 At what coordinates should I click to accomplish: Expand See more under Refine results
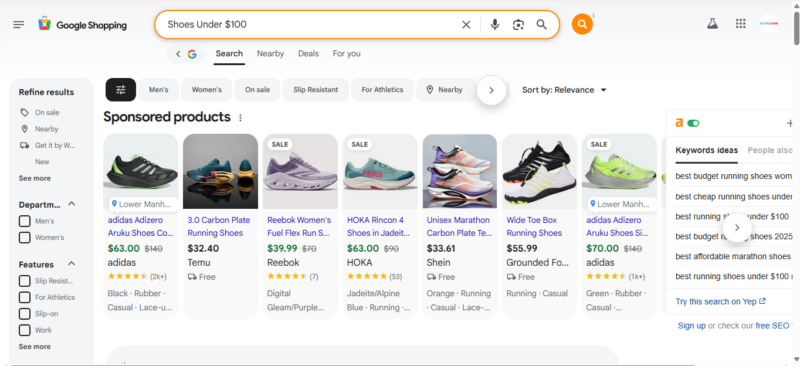[x=35, y=178]
